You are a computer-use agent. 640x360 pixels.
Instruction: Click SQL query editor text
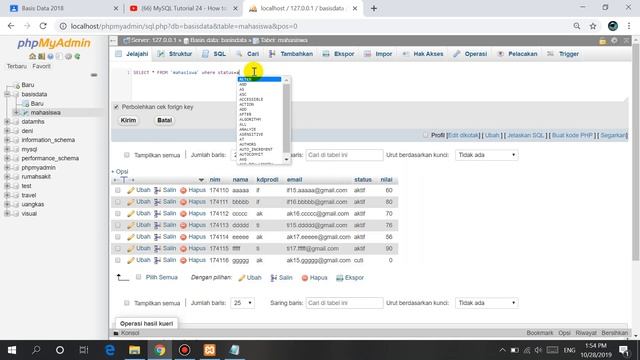[186, 72]
